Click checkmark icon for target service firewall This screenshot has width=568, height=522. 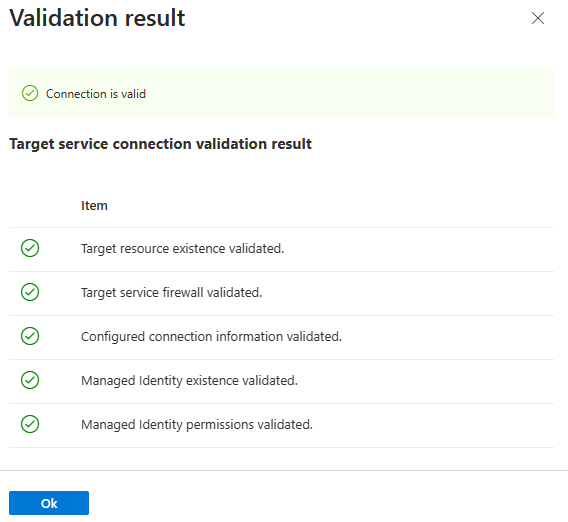(x=30, y=292)
